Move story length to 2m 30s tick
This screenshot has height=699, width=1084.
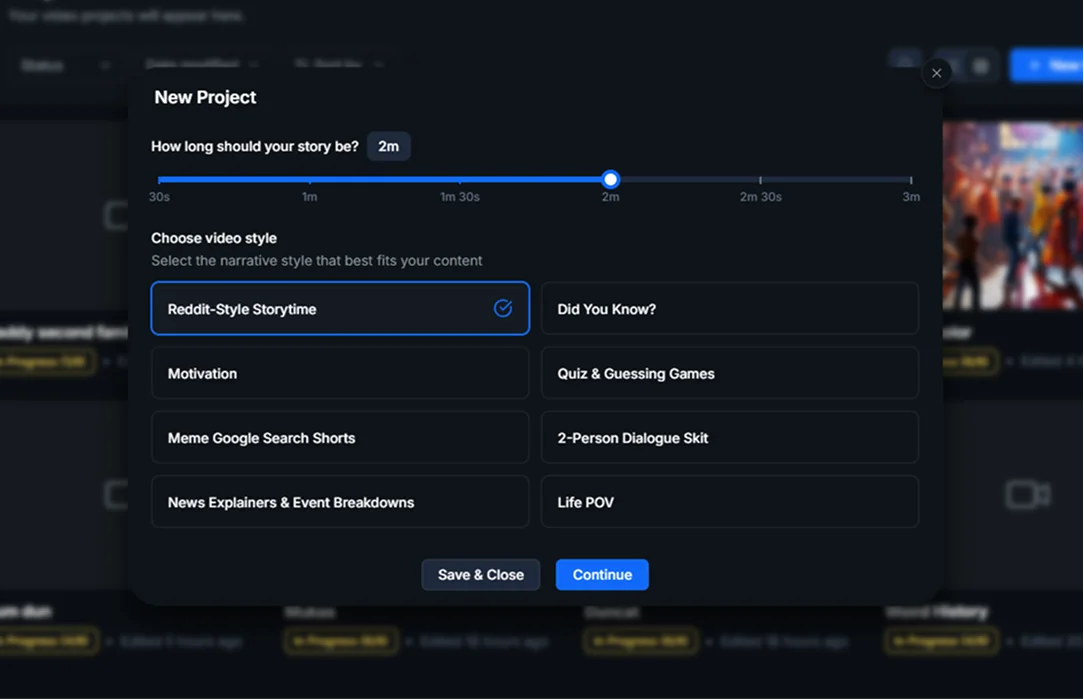click(760, 180)
